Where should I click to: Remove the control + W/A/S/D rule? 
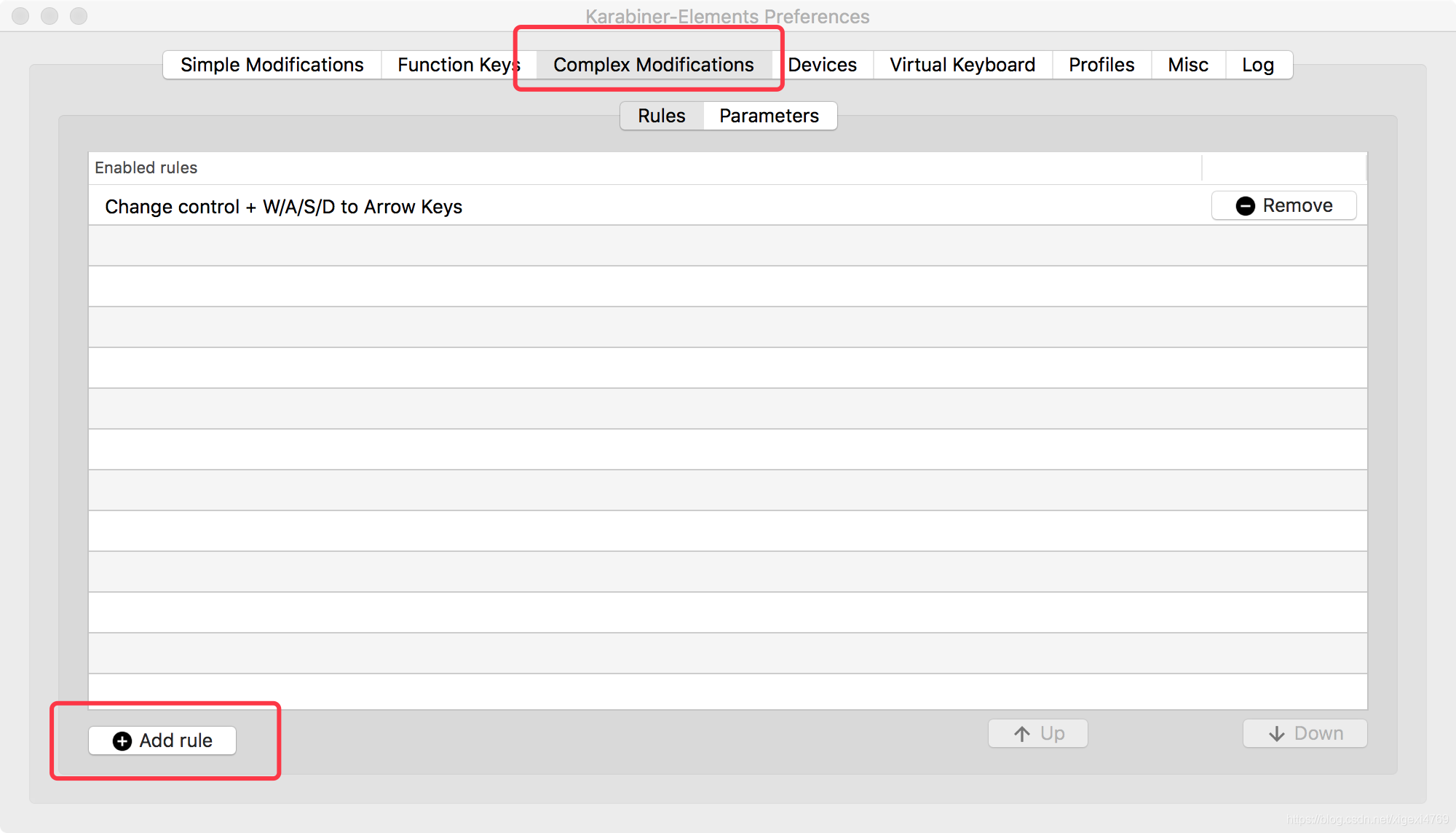coord(1284,205)
